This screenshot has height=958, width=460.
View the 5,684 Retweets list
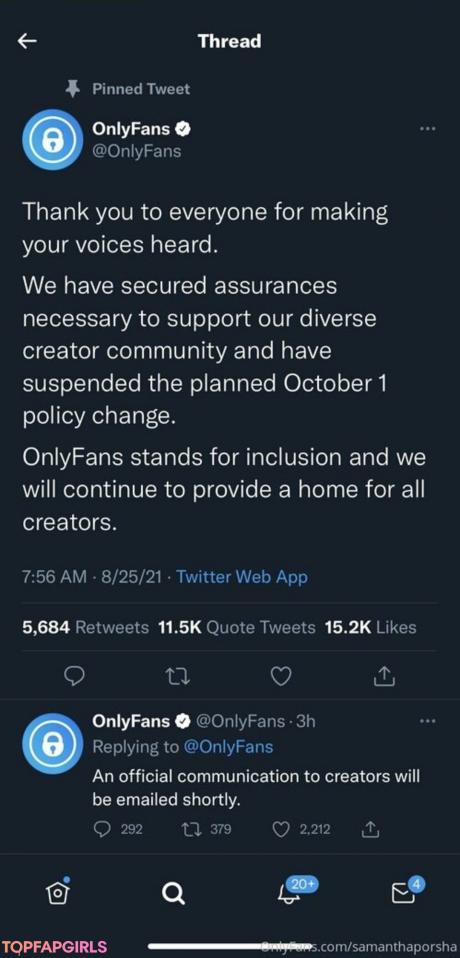(x=86, y=627)
